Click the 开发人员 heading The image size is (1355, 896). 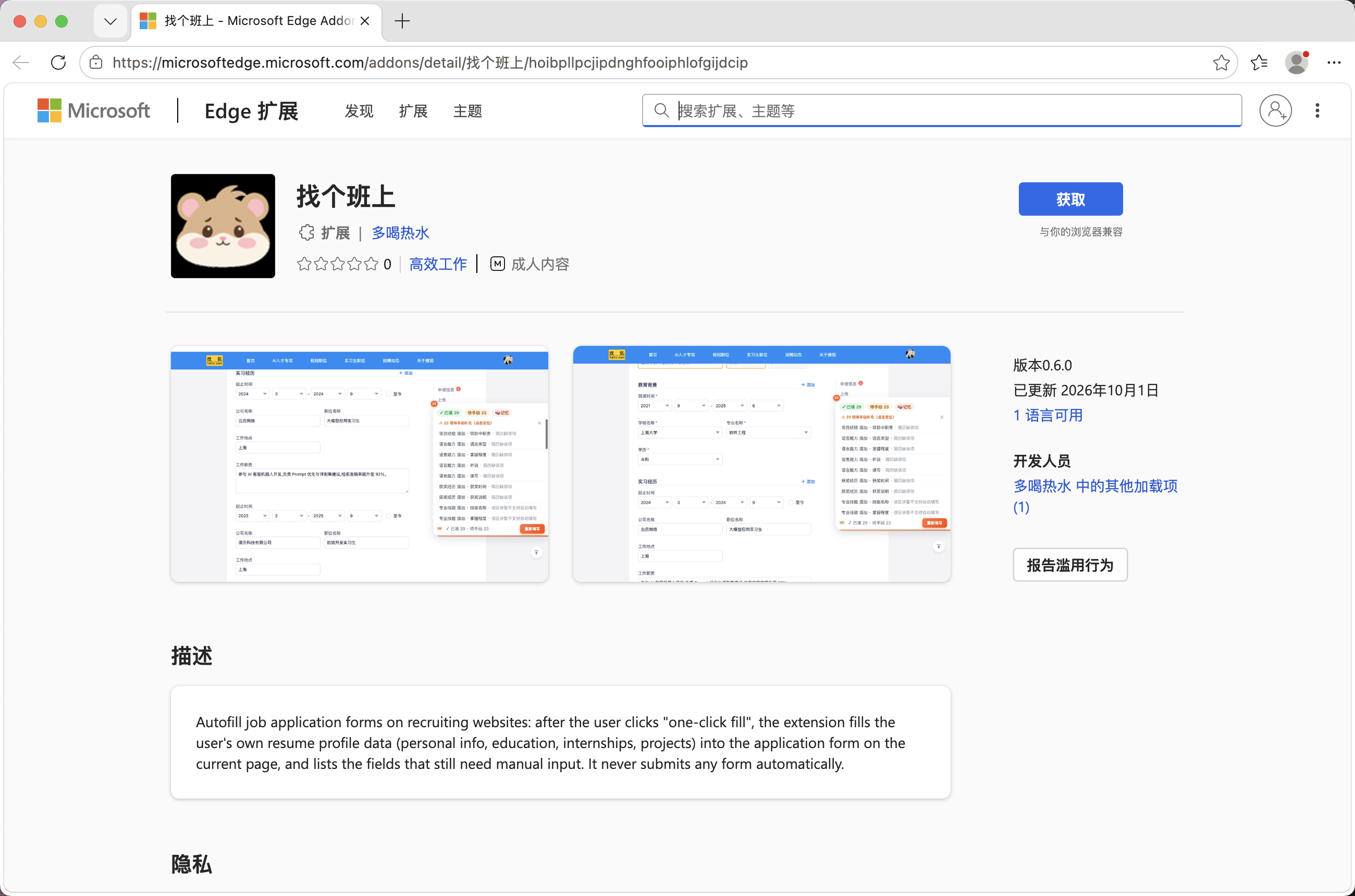pyautogui.click(x=1042, y=461)
